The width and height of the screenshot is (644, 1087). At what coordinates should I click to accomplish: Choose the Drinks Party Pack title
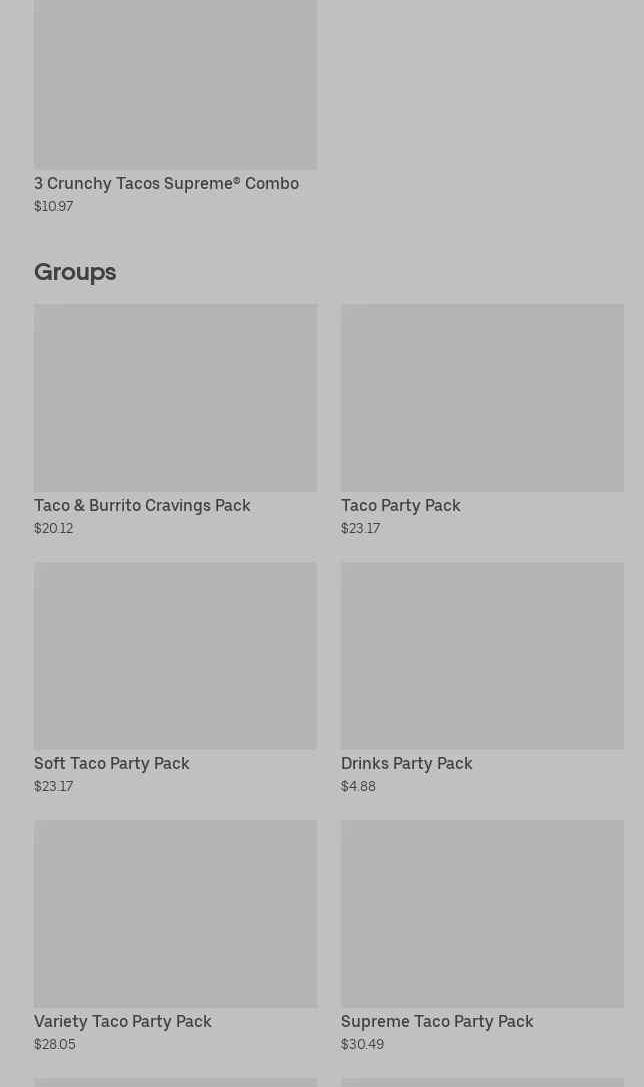tap(407, 763)
